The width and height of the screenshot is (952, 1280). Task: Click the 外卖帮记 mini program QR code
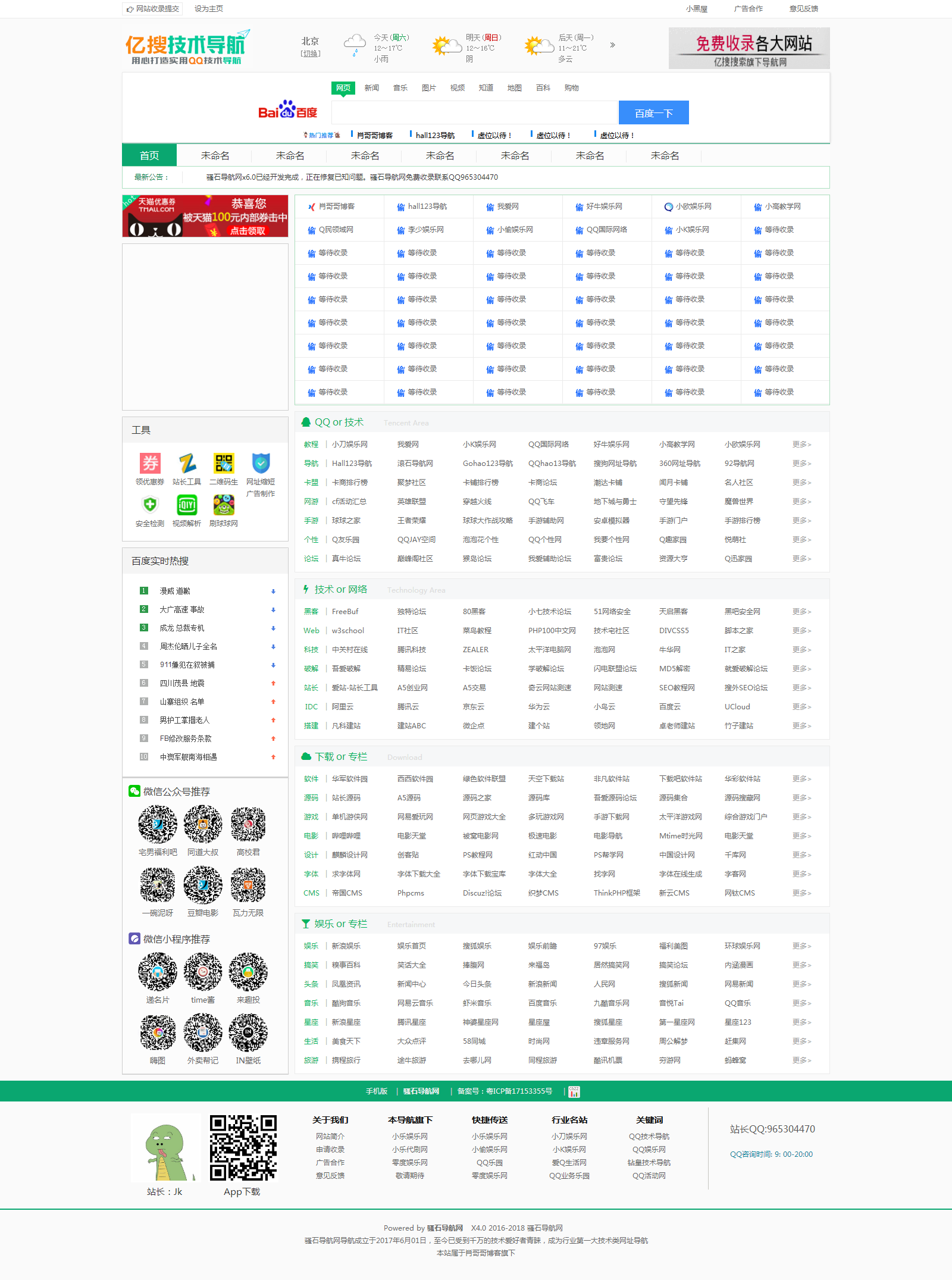(203, 1032)
